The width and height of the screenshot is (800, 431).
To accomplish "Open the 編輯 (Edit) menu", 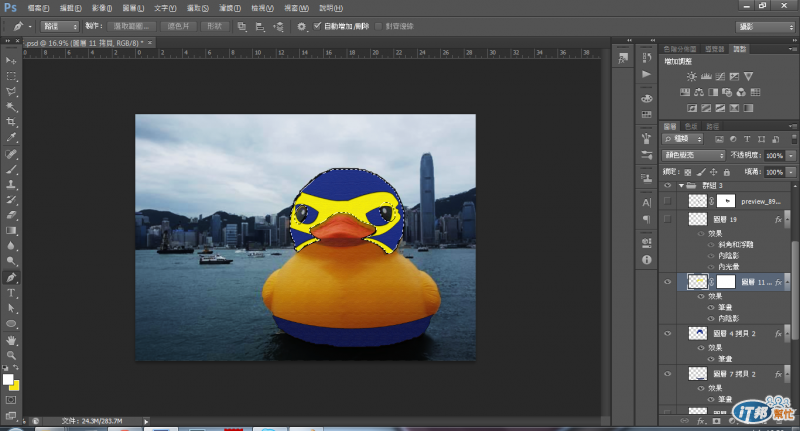I will (x=70, y=8).
